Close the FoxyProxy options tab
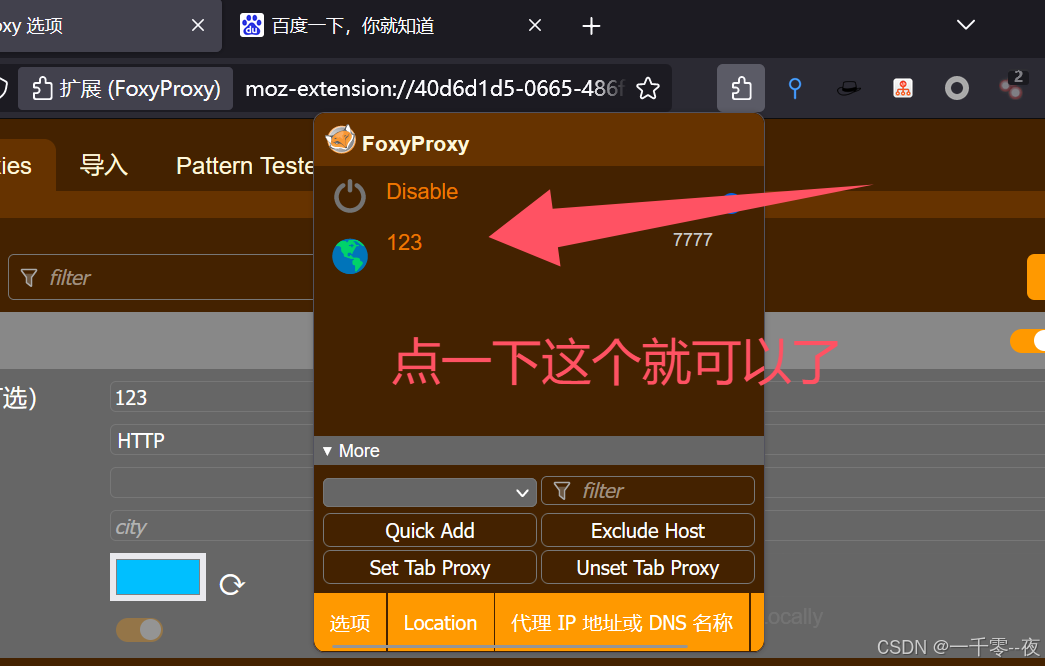The image size is (1045, 666). point(198,25)
